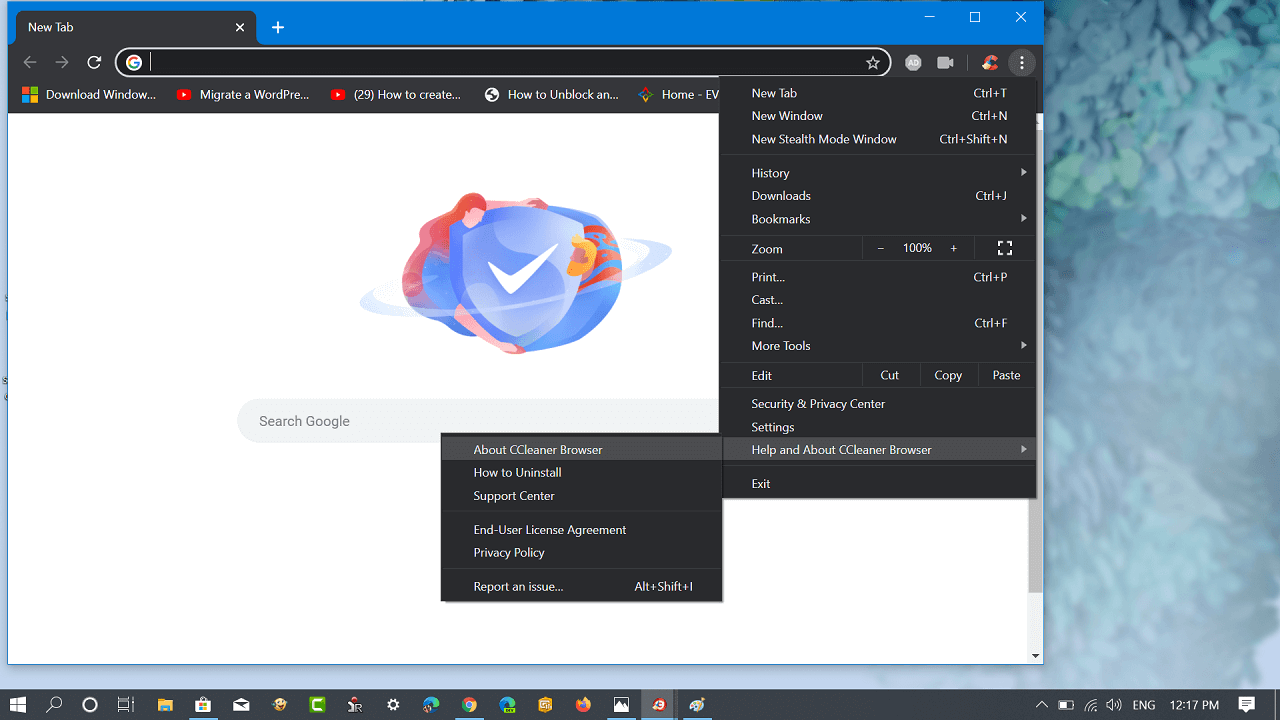The image size is (1280, 720).
Task: Open Task View on taskbar
Action: (x=126, y=705)
